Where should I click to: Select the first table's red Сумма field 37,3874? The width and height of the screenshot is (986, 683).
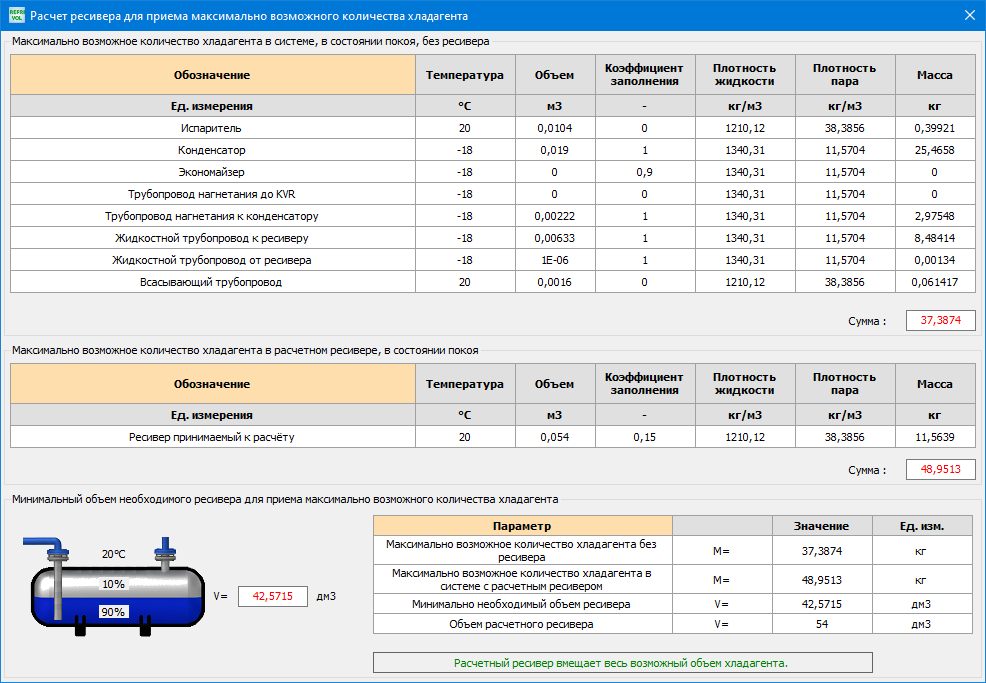point(940,320)
